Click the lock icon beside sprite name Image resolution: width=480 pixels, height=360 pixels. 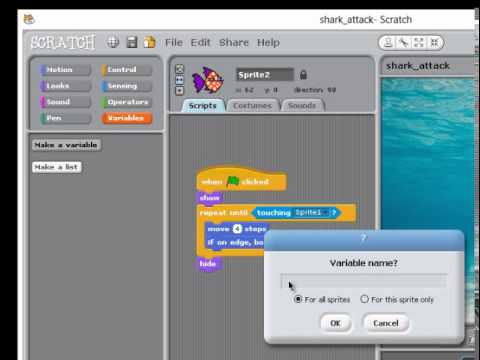(x=303, y=75)
